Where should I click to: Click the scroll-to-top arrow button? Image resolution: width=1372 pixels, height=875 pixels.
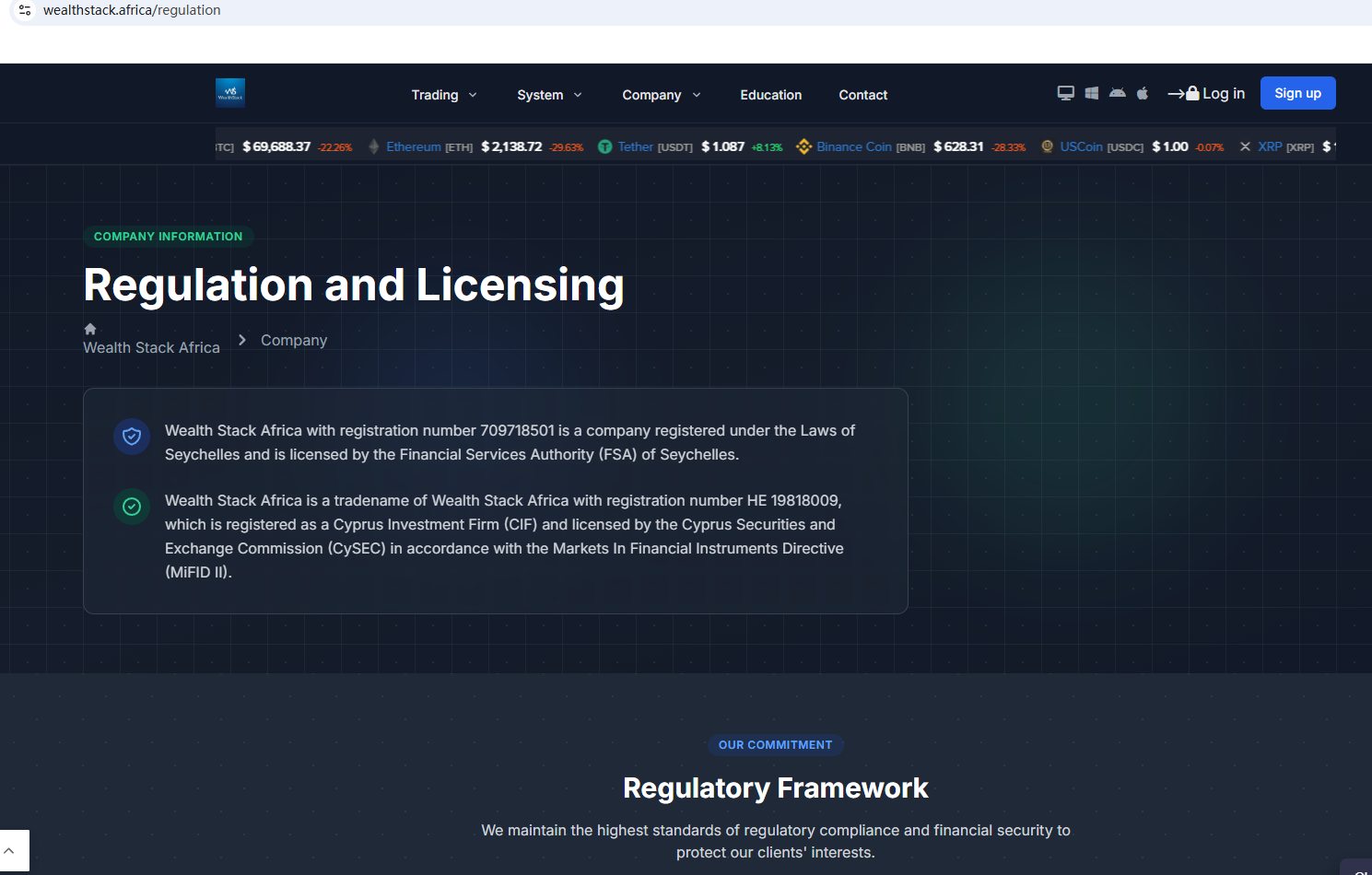pos(11,850)
